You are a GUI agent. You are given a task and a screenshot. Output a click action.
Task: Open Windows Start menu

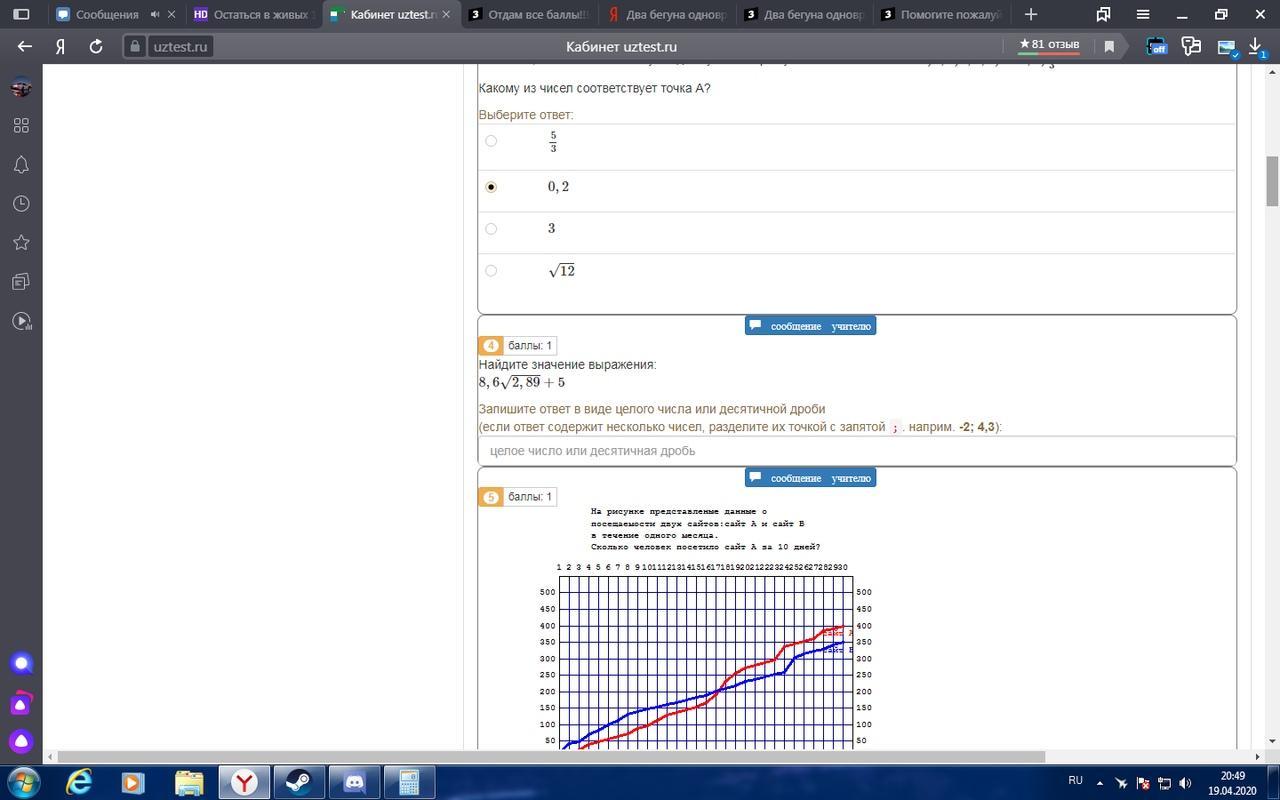pos(24,781)
